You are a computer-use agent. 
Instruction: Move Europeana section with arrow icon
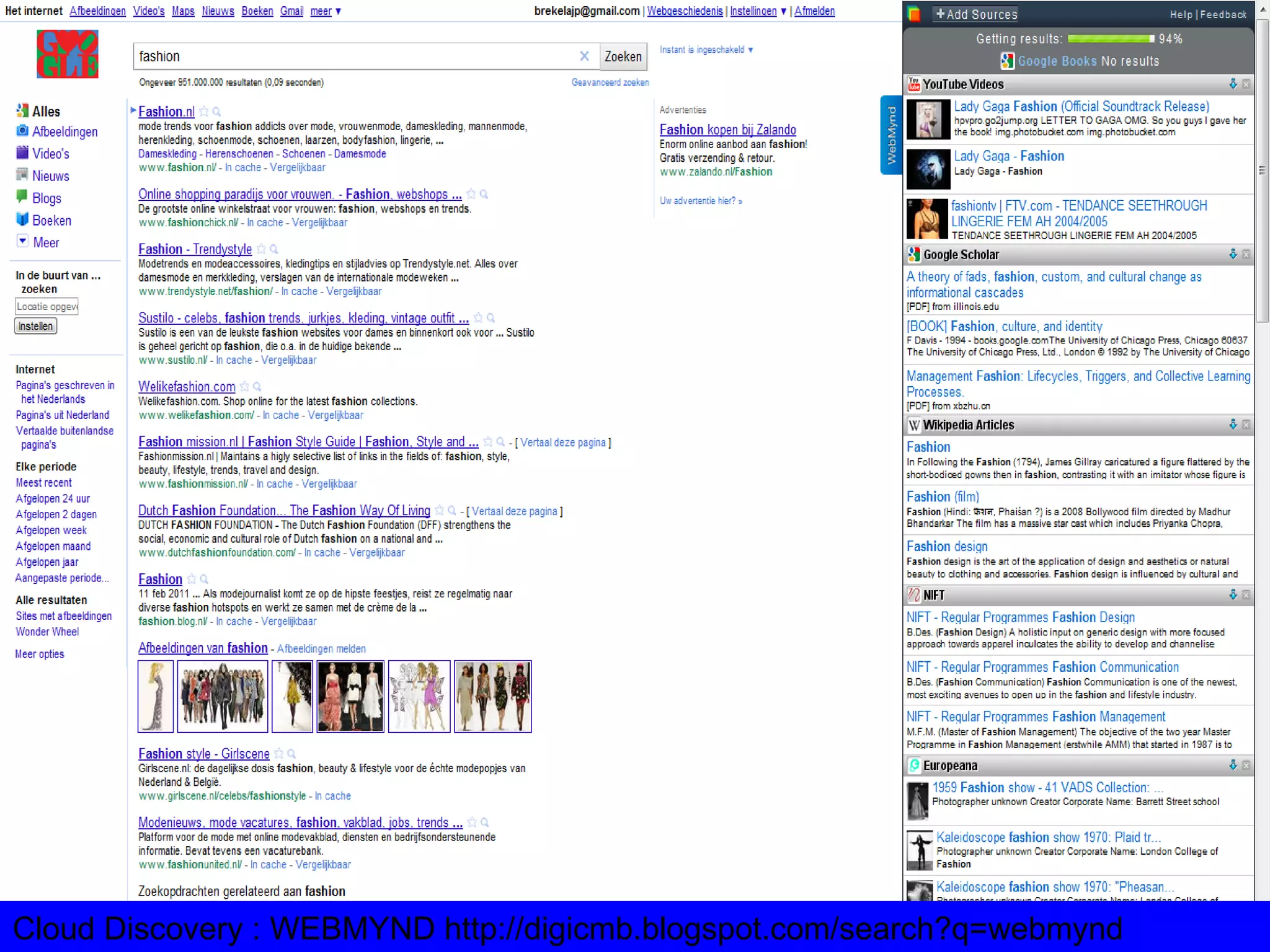1233,765
